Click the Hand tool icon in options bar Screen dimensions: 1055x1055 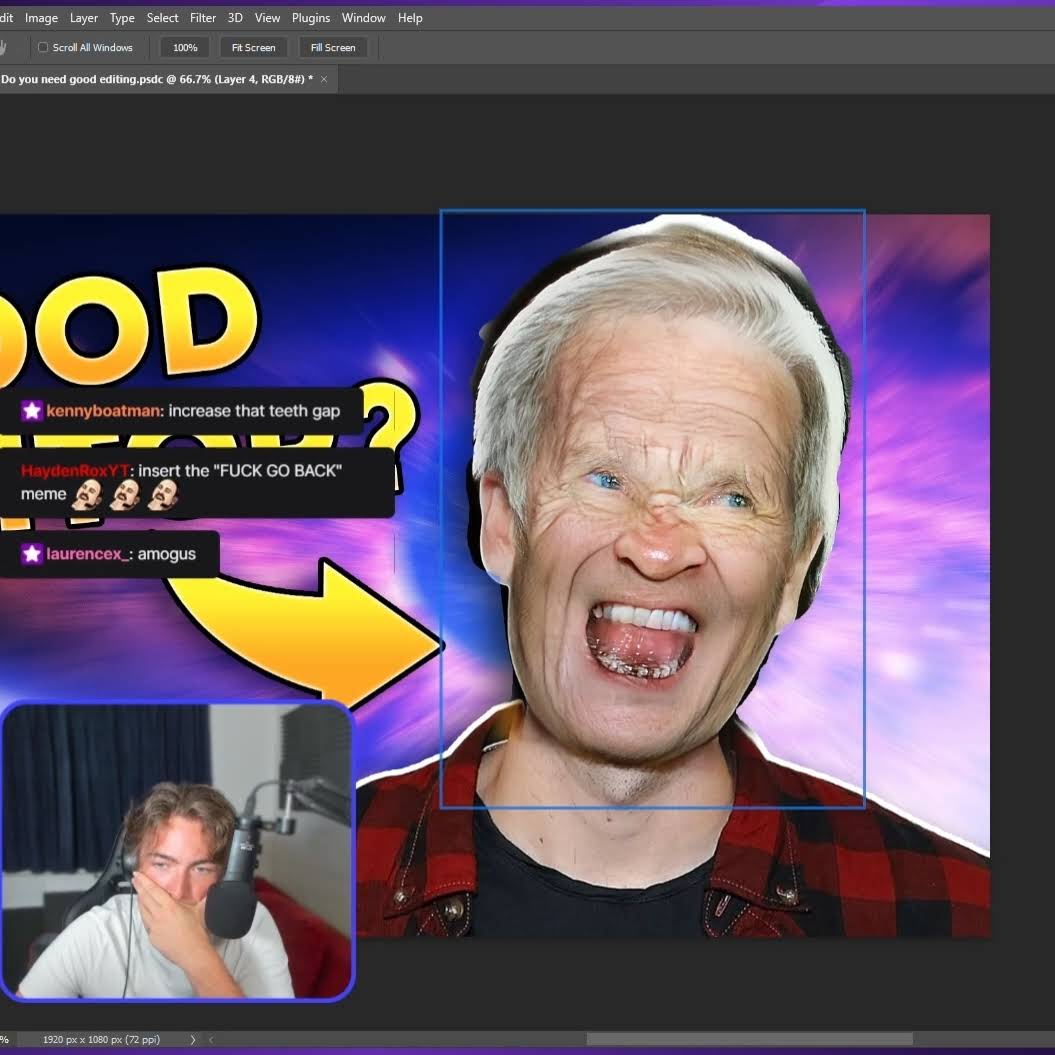click(3, 47)
